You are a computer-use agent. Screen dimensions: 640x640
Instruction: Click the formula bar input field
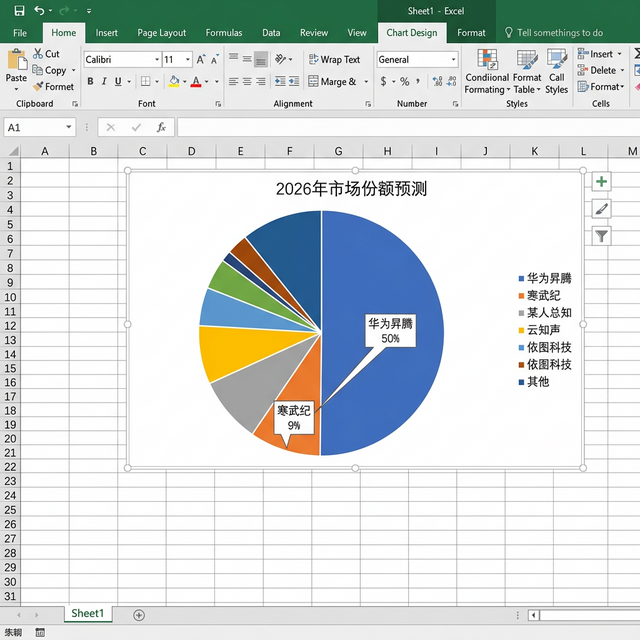[409, 127]
